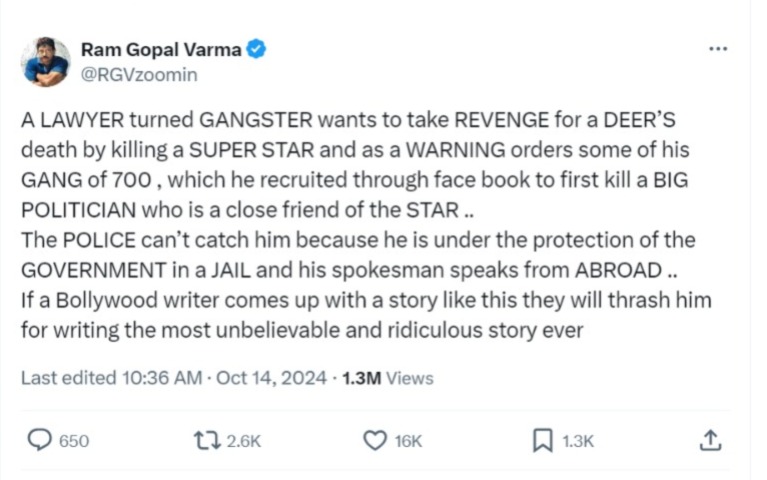
Task: Click the Ram Gopal Varma display name
Action: pyautogui.click(x=161, y=49)
